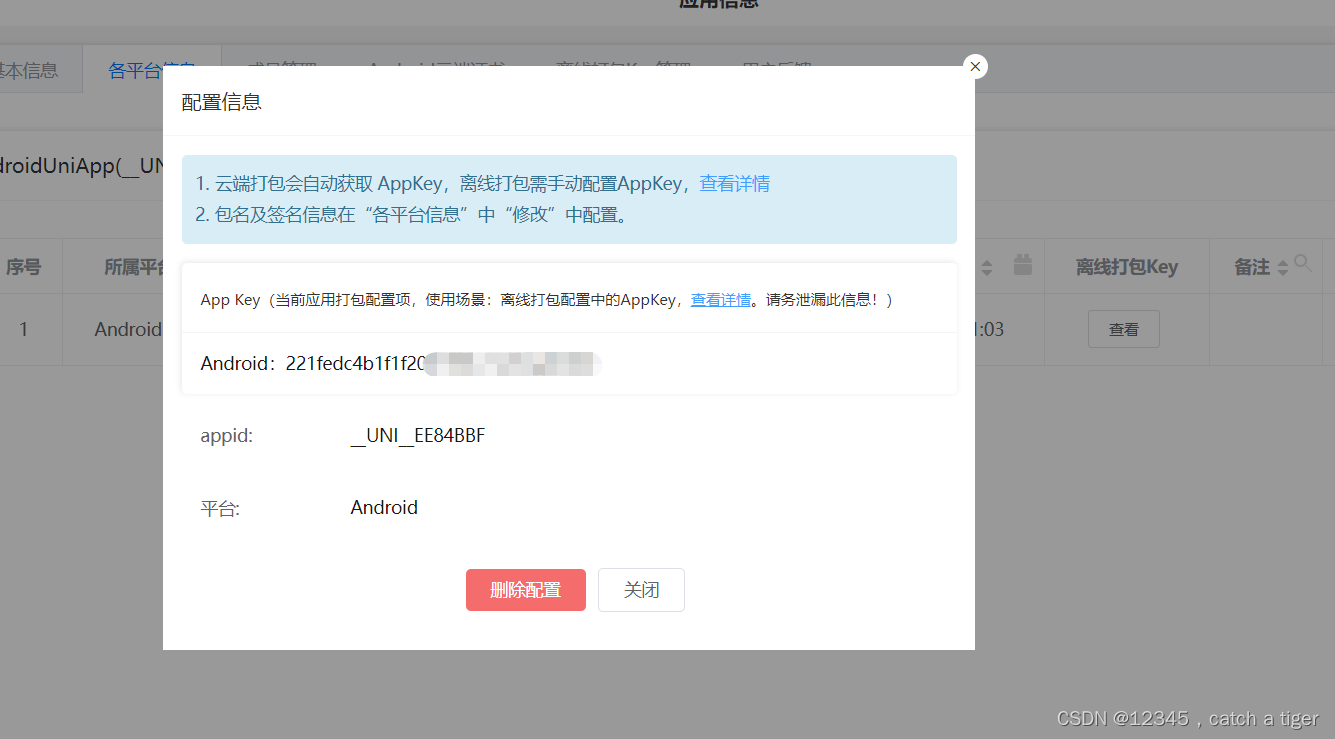Switch to the 基本信息 tab
Viewport: 1335px width, 739px height.
coord(30,69)
